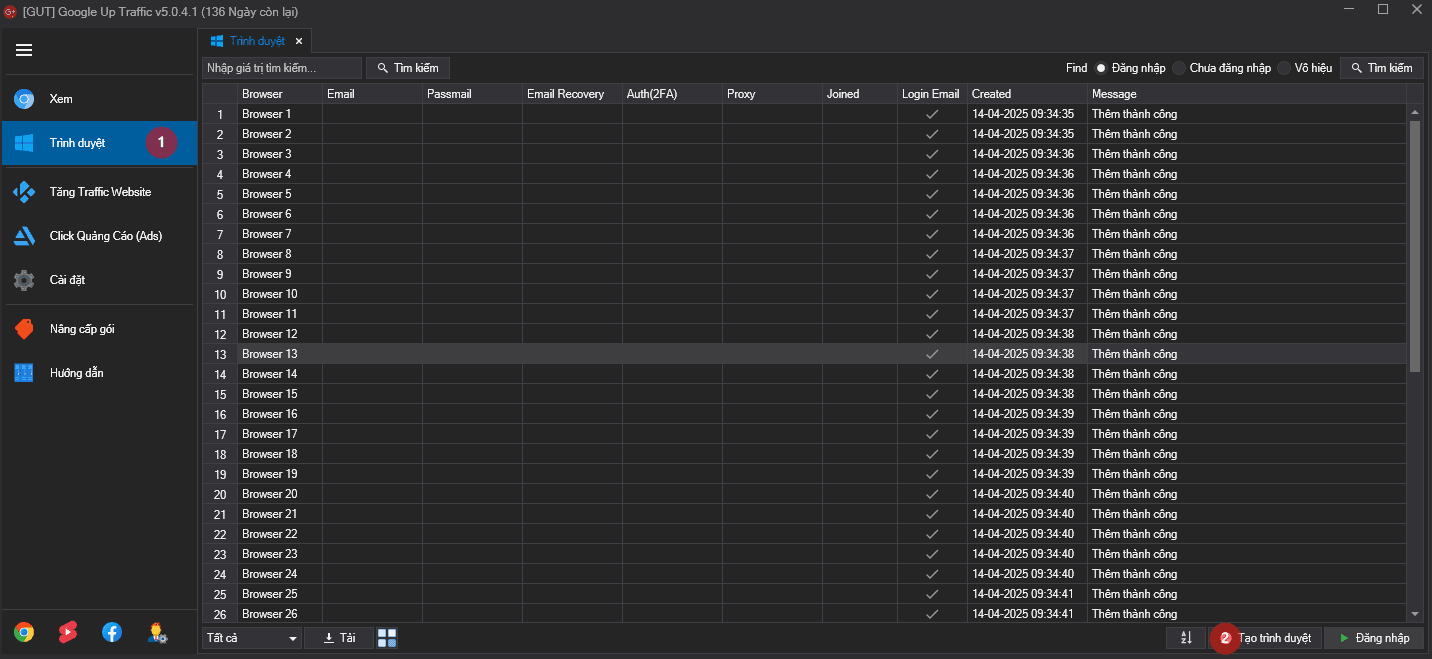This screenshot has width=1432, height=659.
Task: Open the Xem section icon
Action: pyautogui.click(x=24, y=99)
